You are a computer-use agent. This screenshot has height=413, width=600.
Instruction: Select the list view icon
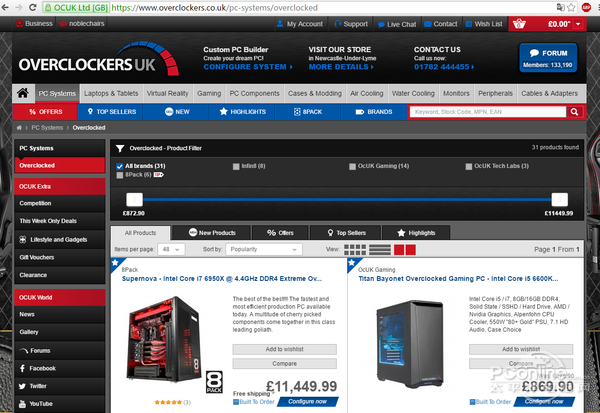tap(380, 250)
